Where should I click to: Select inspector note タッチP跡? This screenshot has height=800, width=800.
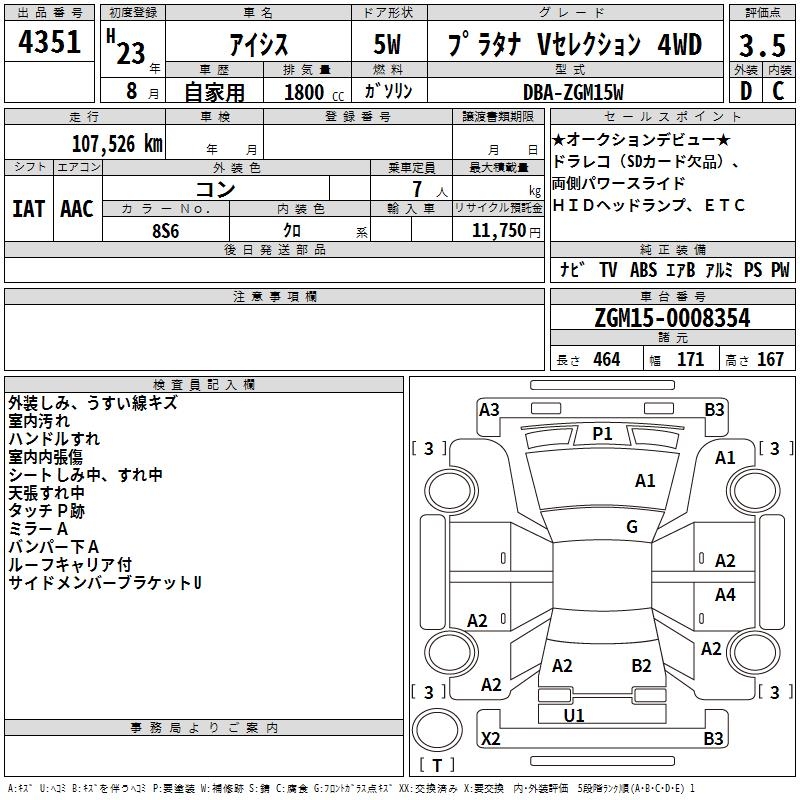pos(46,511)
